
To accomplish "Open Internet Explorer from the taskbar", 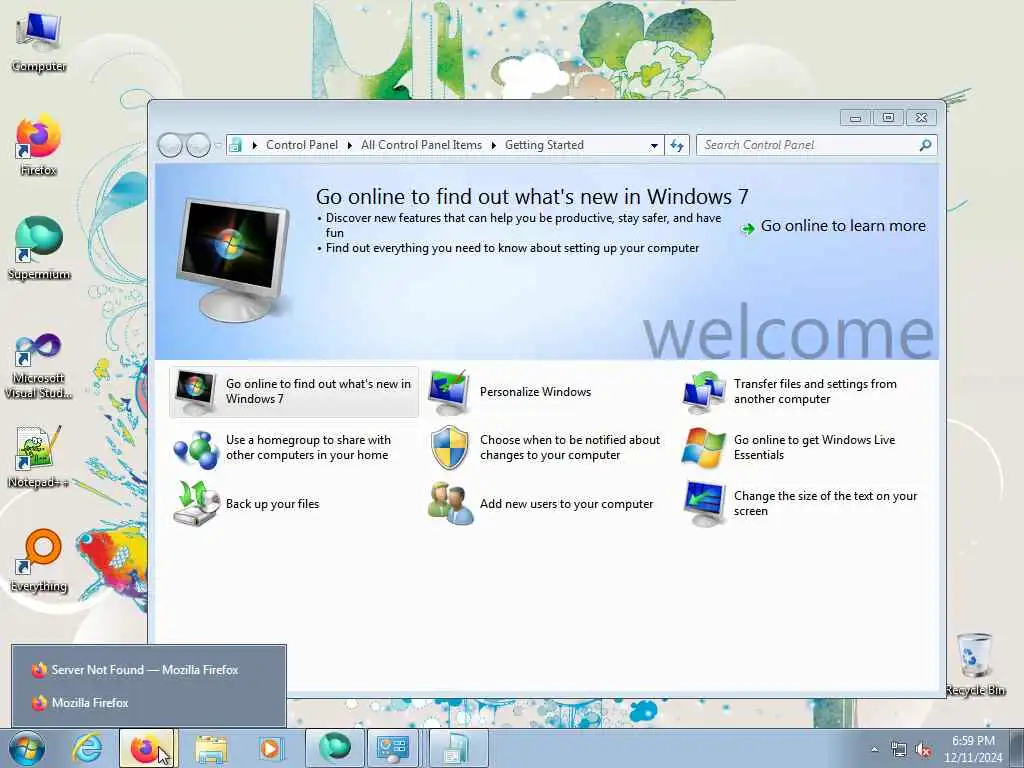I will coord(87,748).
